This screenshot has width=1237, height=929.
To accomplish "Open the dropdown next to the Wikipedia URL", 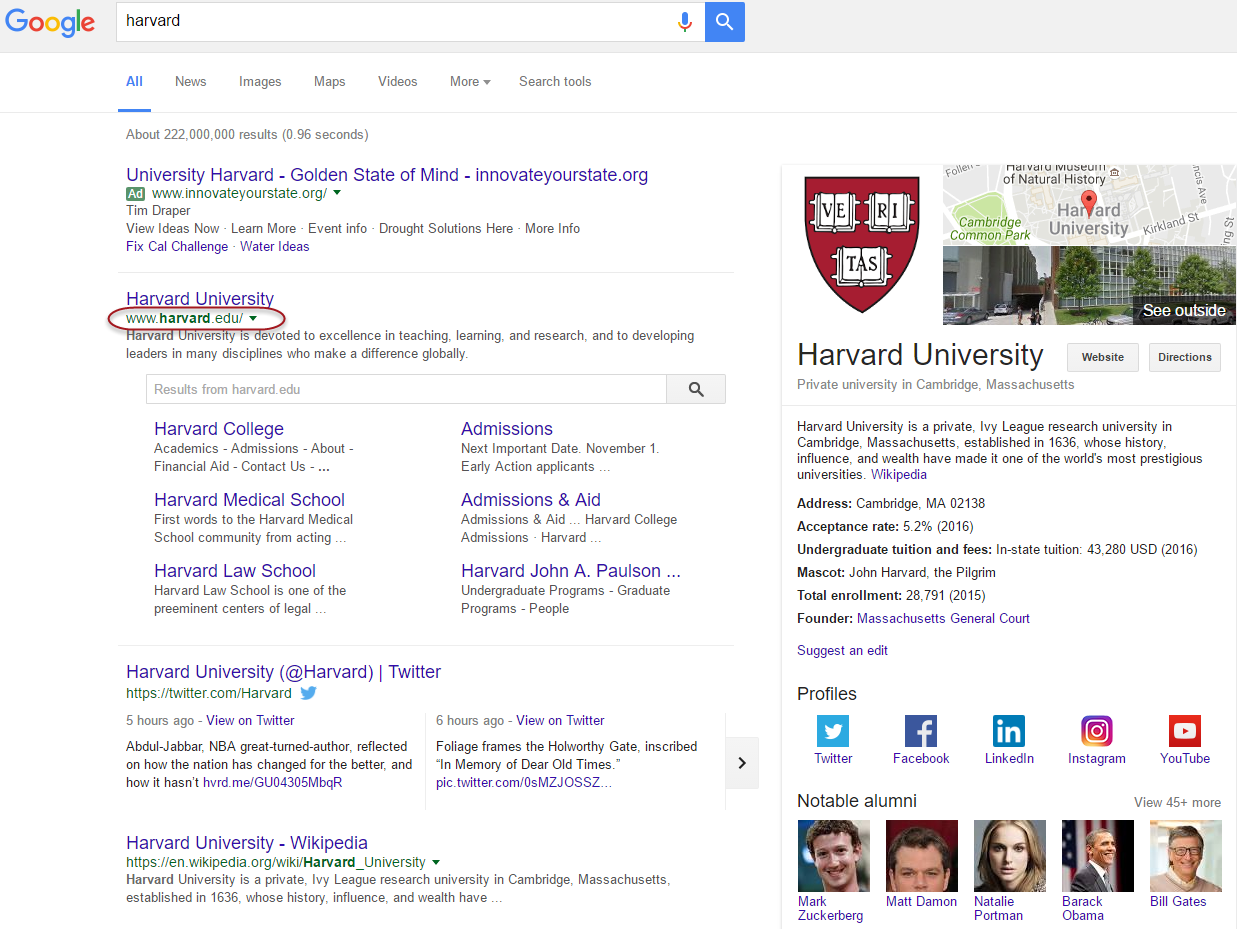I will click(x=436, y=862).
